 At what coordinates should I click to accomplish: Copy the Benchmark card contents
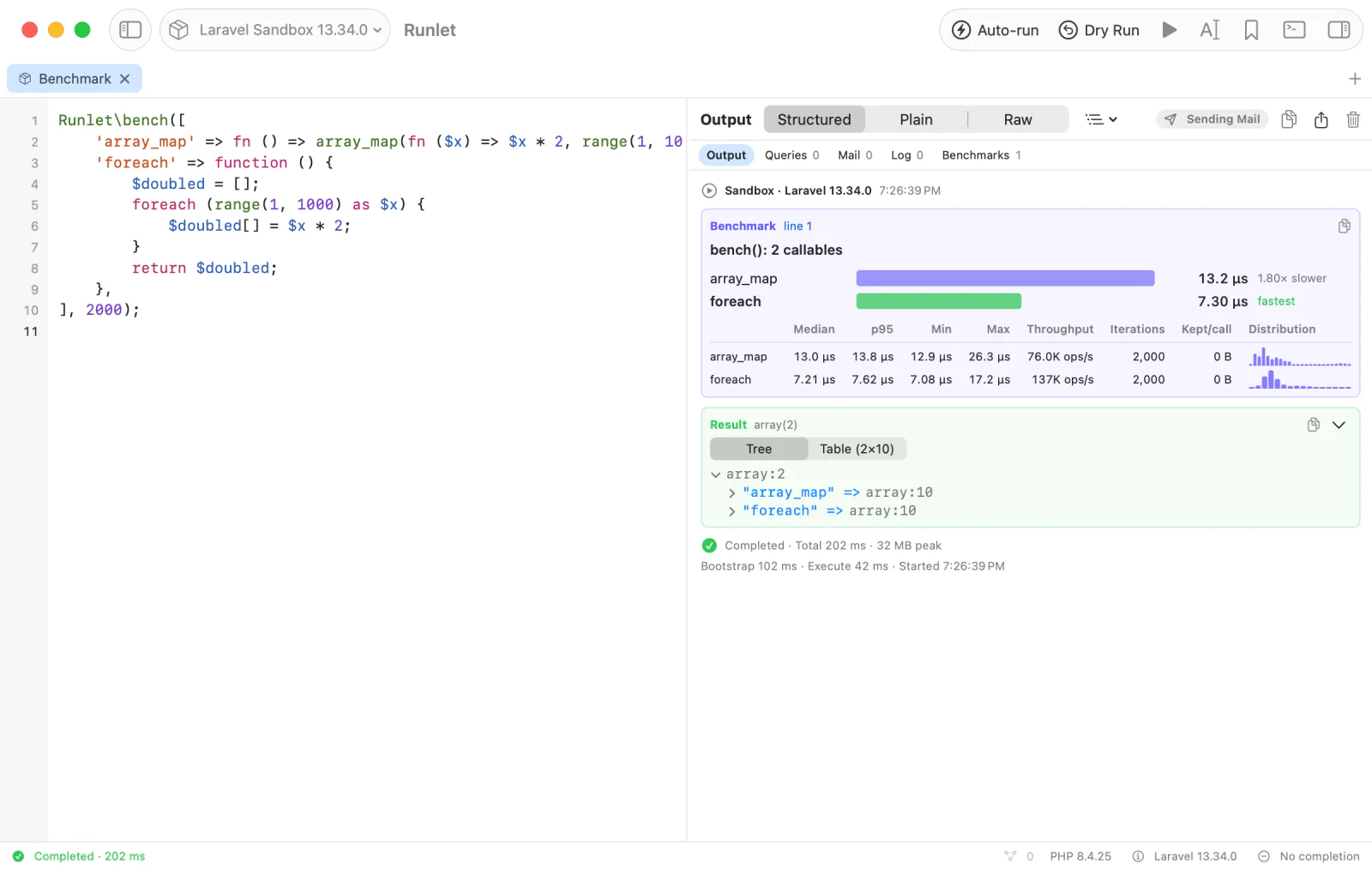click(1344, 227)
